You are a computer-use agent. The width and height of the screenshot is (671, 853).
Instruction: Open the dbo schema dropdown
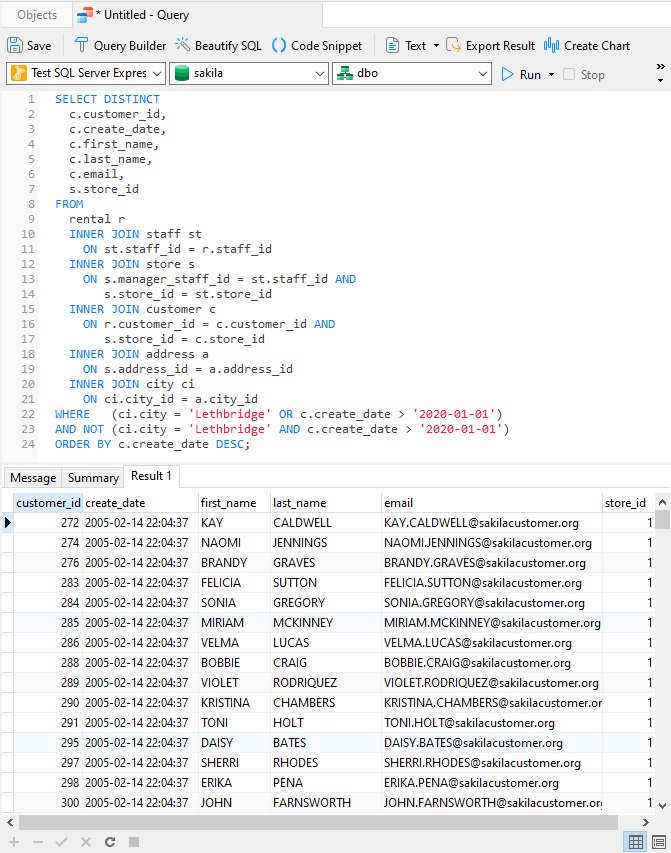click(x=411, y=74)
